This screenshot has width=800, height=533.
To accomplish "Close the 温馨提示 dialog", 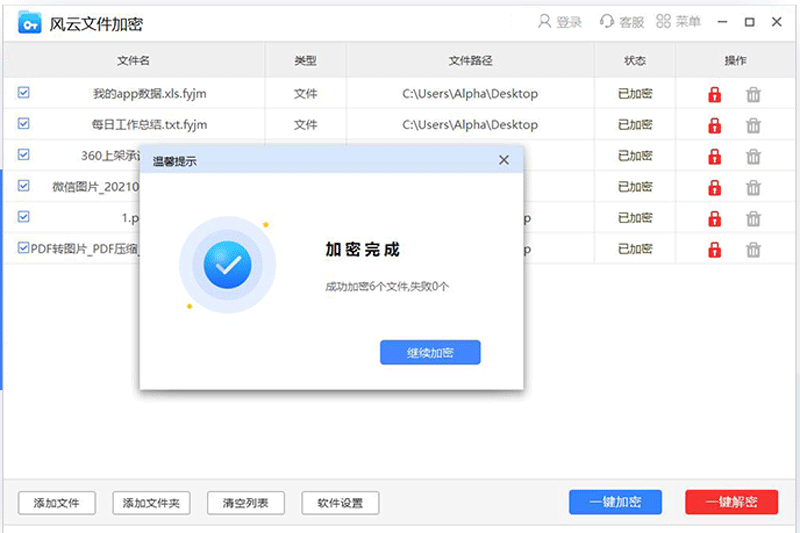I will tap(504, 160).
